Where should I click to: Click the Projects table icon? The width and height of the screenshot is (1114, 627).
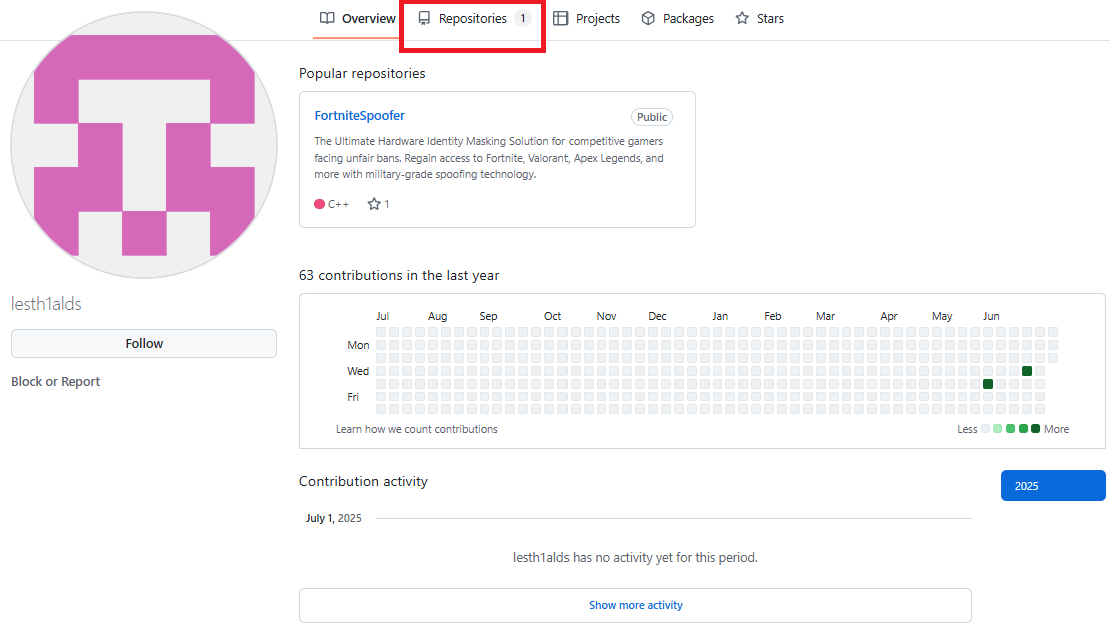[561, 18]
